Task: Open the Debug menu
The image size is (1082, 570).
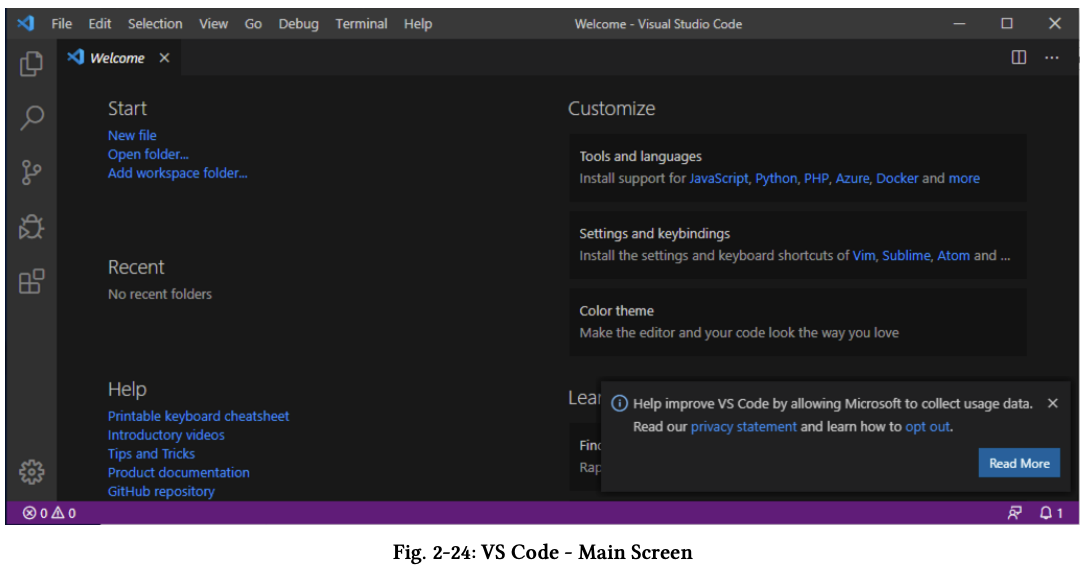Action: 299,23
